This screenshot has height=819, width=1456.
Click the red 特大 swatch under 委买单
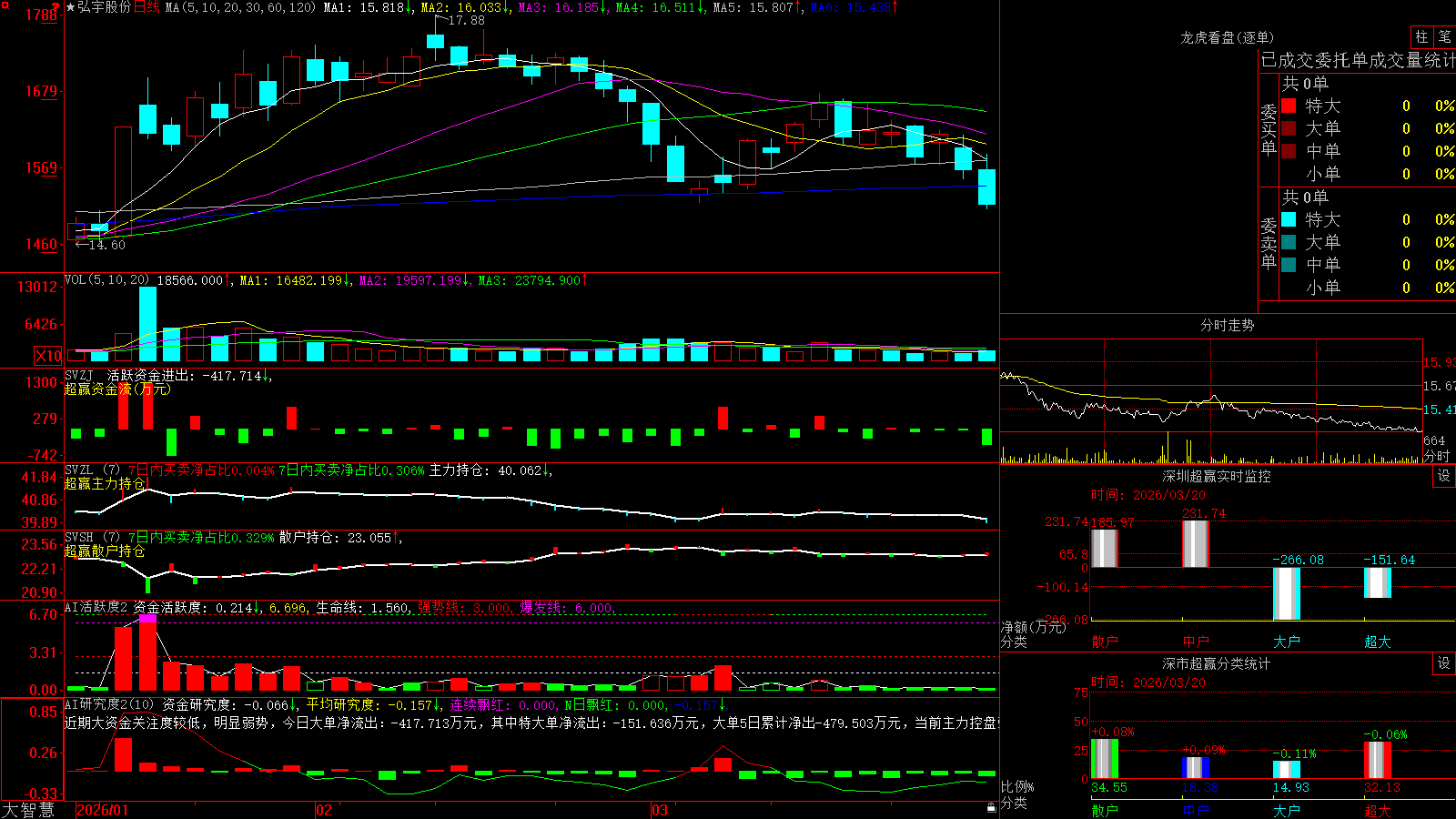pos(1289,106)
